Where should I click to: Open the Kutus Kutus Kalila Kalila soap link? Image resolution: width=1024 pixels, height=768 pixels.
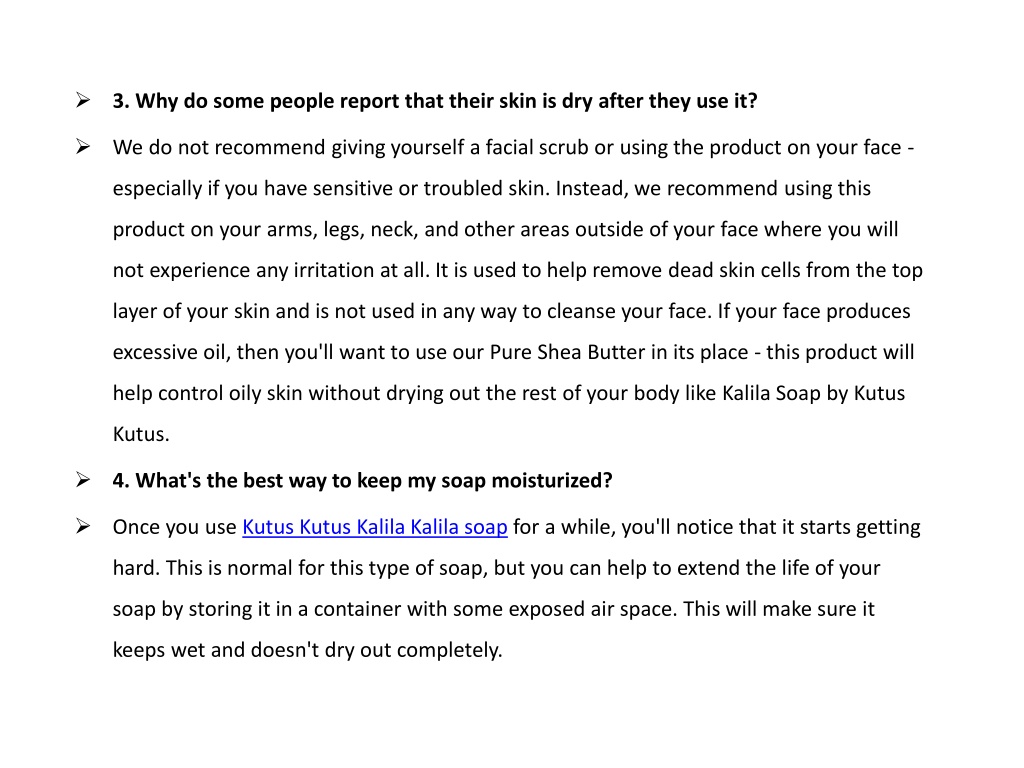coord(375,527)
